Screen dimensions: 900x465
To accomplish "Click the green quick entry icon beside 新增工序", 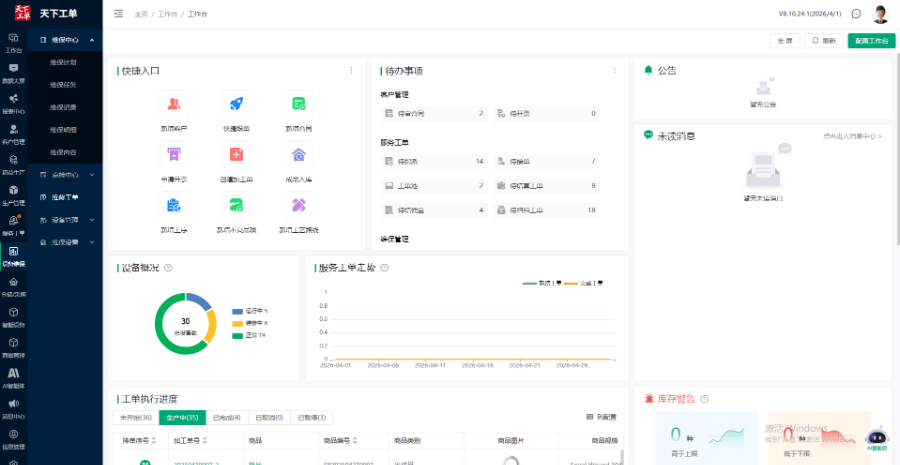I will (236, 205).
